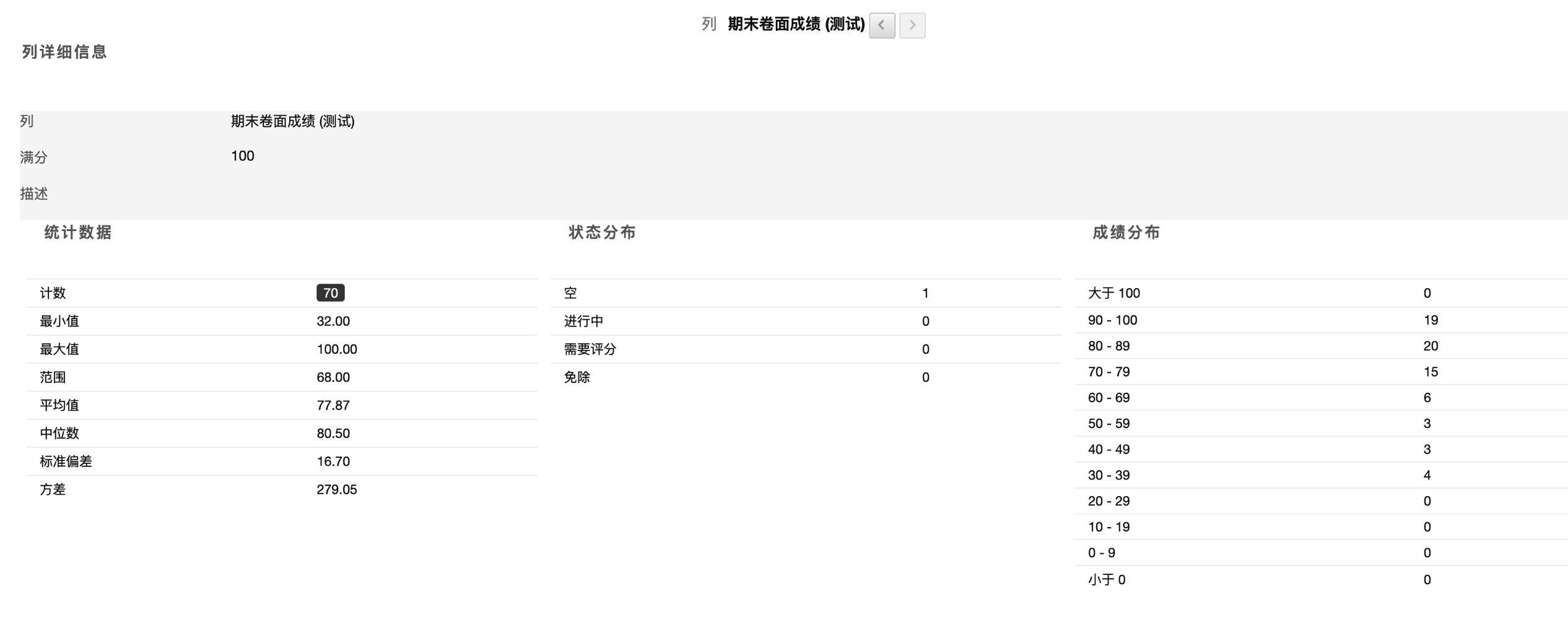Click the count badge showing 70
This screenshot has height=625, width=1568.
[x=330, y=293]
